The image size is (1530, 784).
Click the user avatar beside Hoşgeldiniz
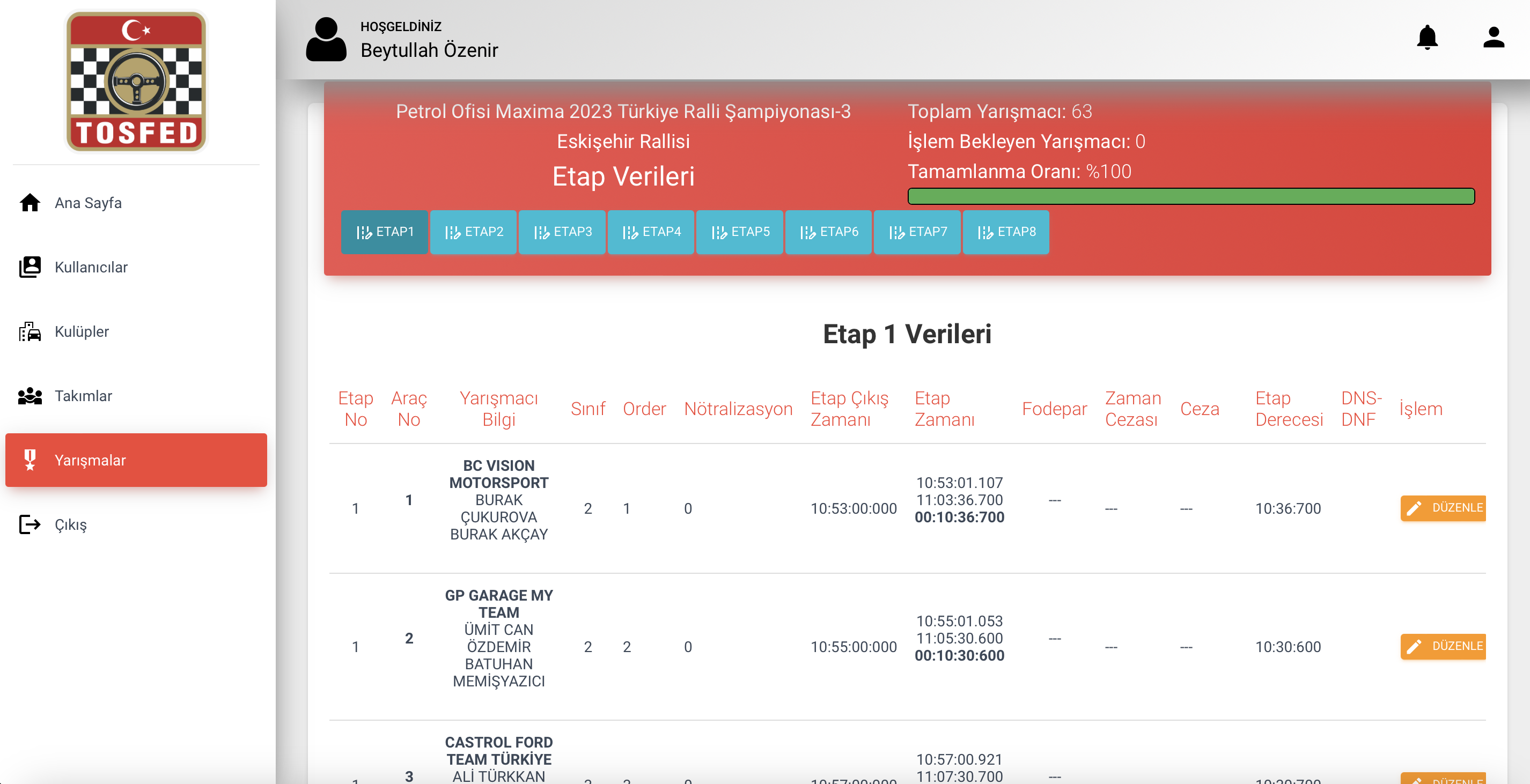326,39
